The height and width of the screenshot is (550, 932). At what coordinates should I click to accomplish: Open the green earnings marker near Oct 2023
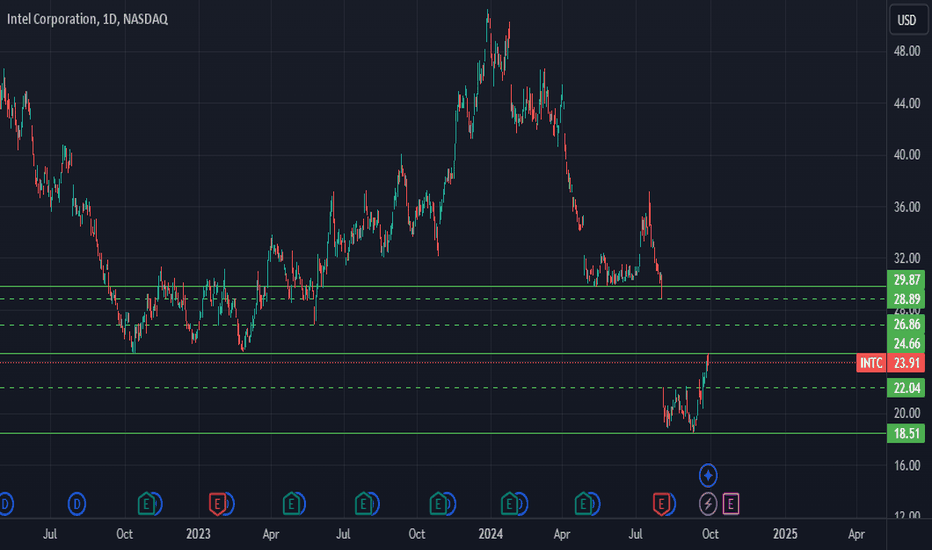438,504
